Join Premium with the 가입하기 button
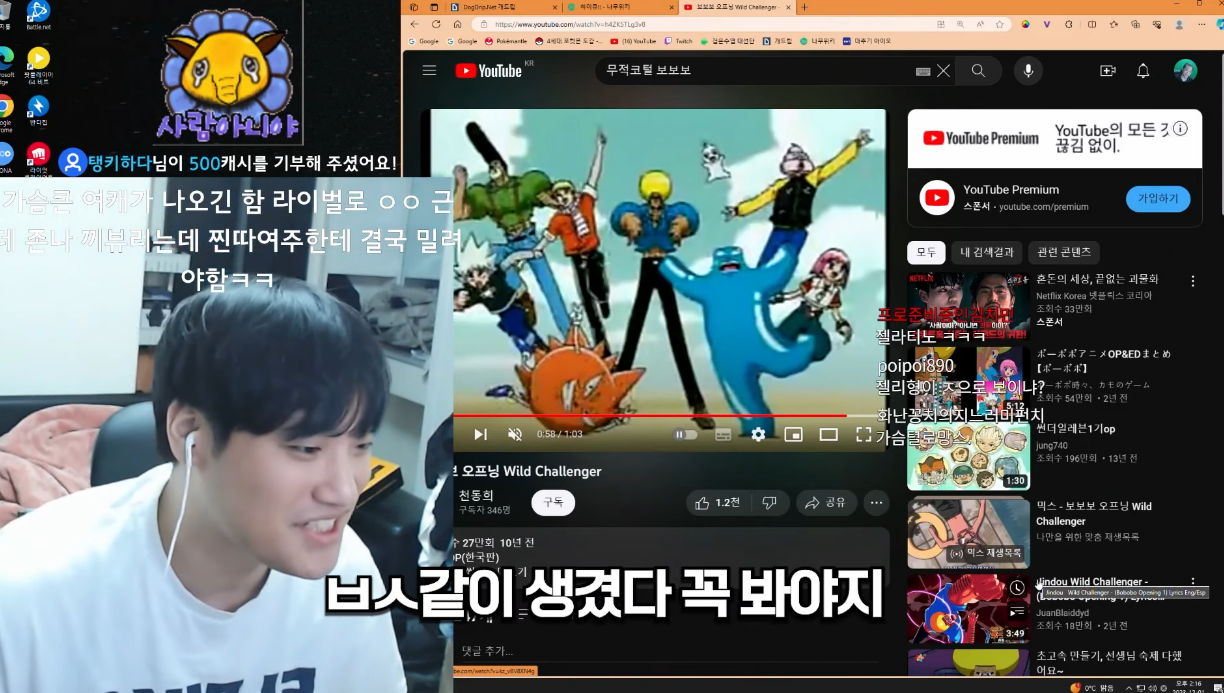Viewport: 1224px width, 693px height. (1158, 199)
